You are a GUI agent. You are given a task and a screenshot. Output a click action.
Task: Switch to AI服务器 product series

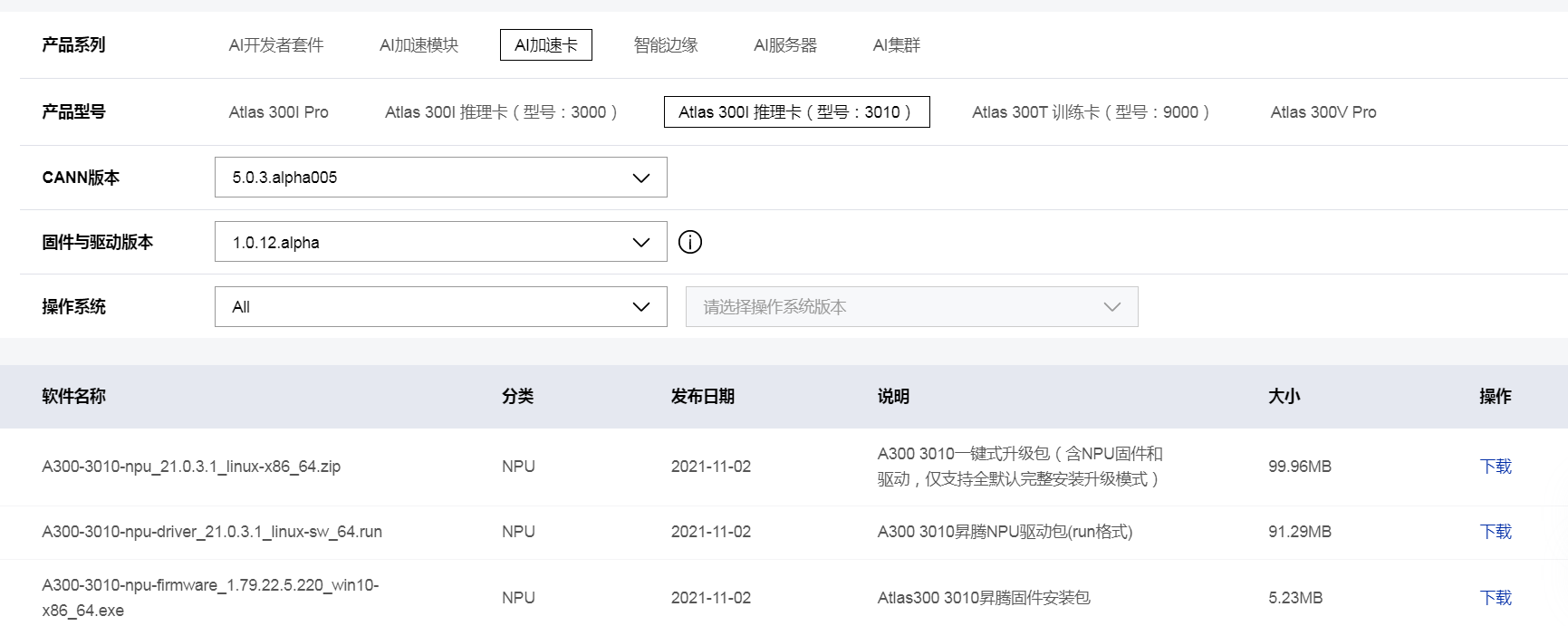tap(785, 45)
